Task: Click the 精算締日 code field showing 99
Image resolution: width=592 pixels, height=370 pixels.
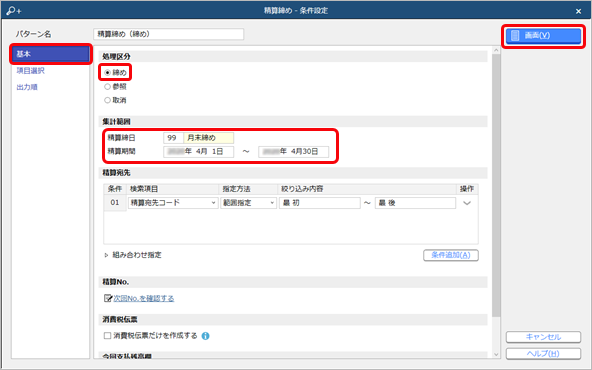Action: click(x=173, y=138)
